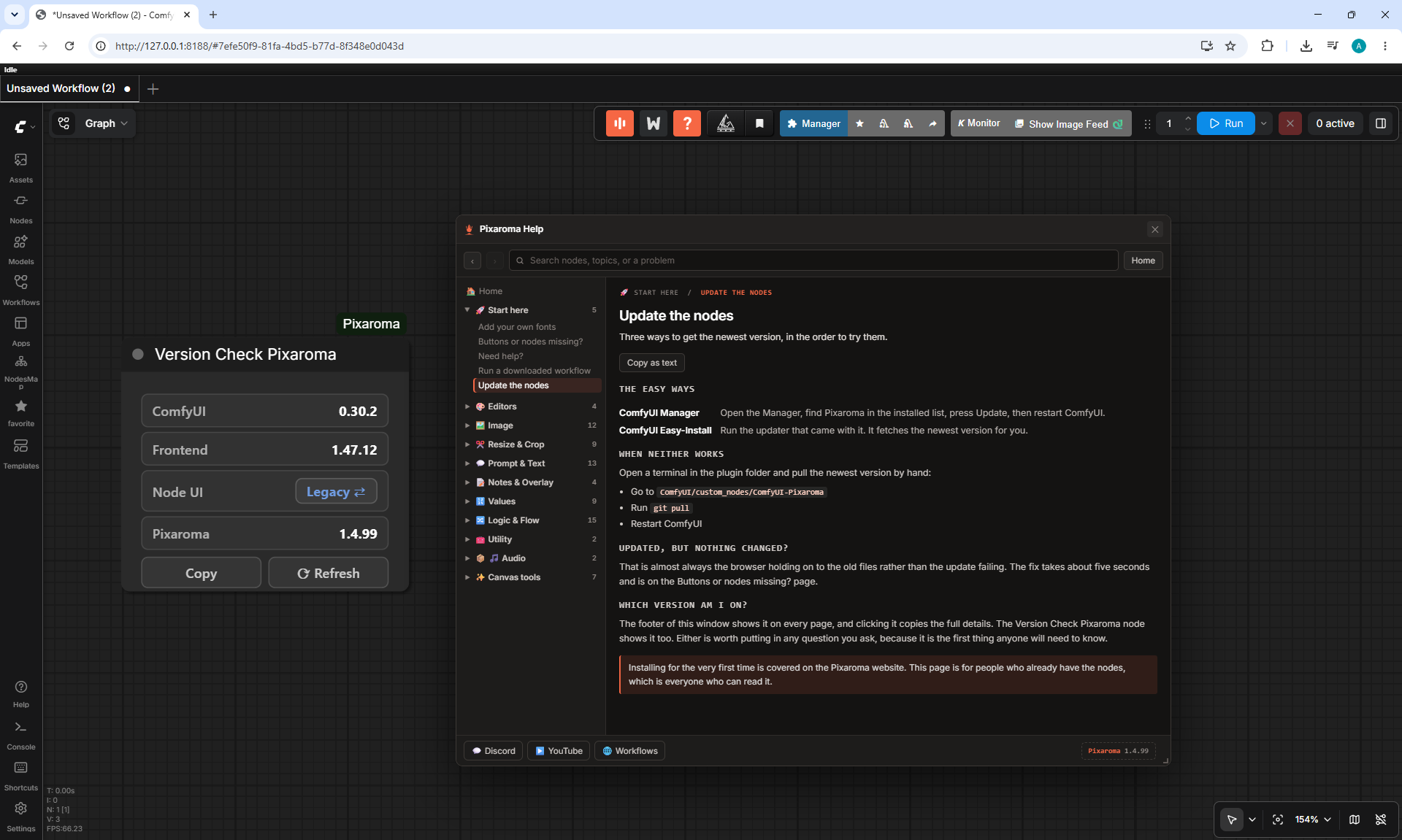Open the Settings gear

point(20,817)
